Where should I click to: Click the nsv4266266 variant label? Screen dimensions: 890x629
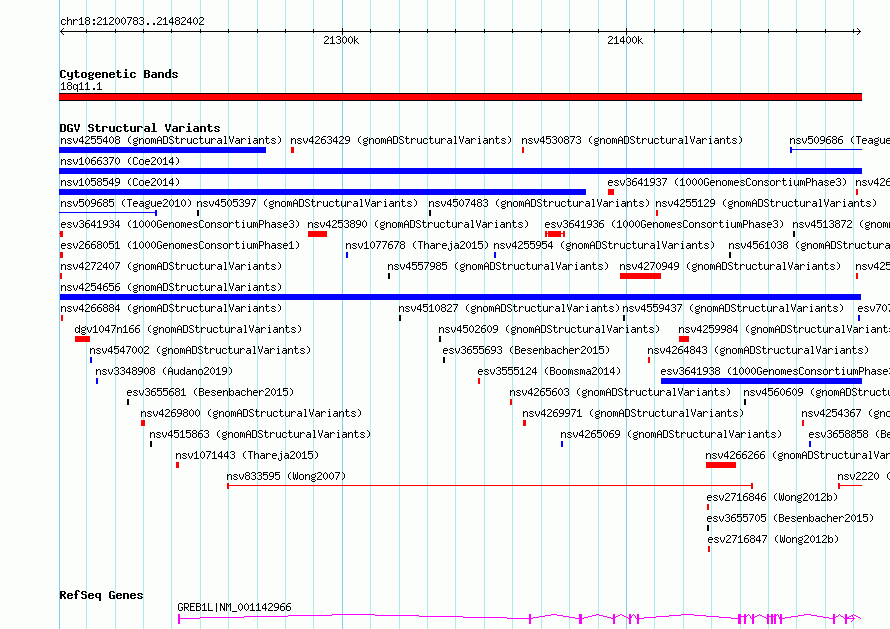(797, 455)
